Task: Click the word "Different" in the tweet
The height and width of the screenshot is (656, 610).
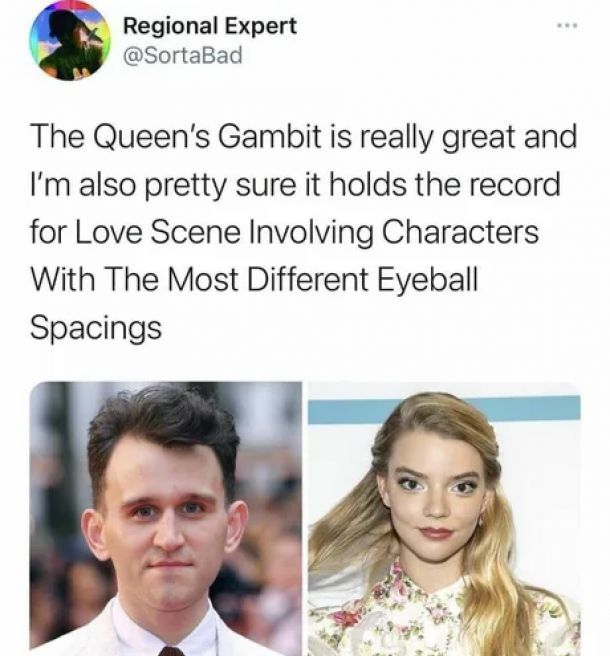Action: 308,279
